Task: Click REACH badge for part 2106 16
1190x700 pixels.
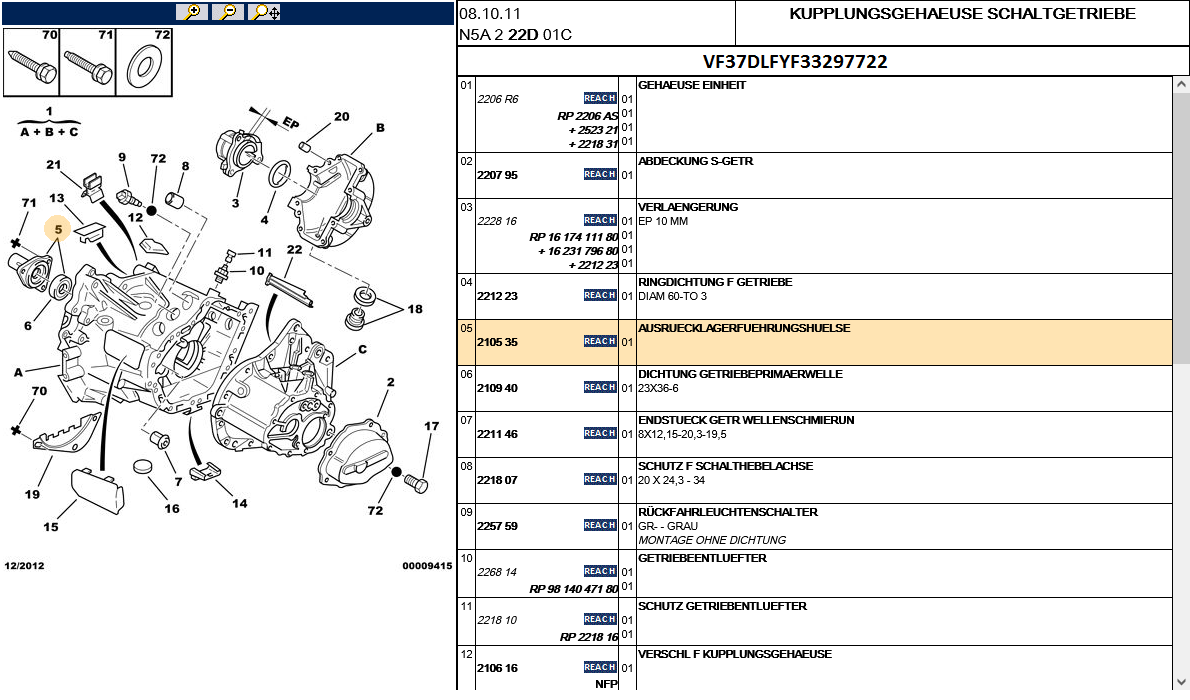Action: pos(600,667)
